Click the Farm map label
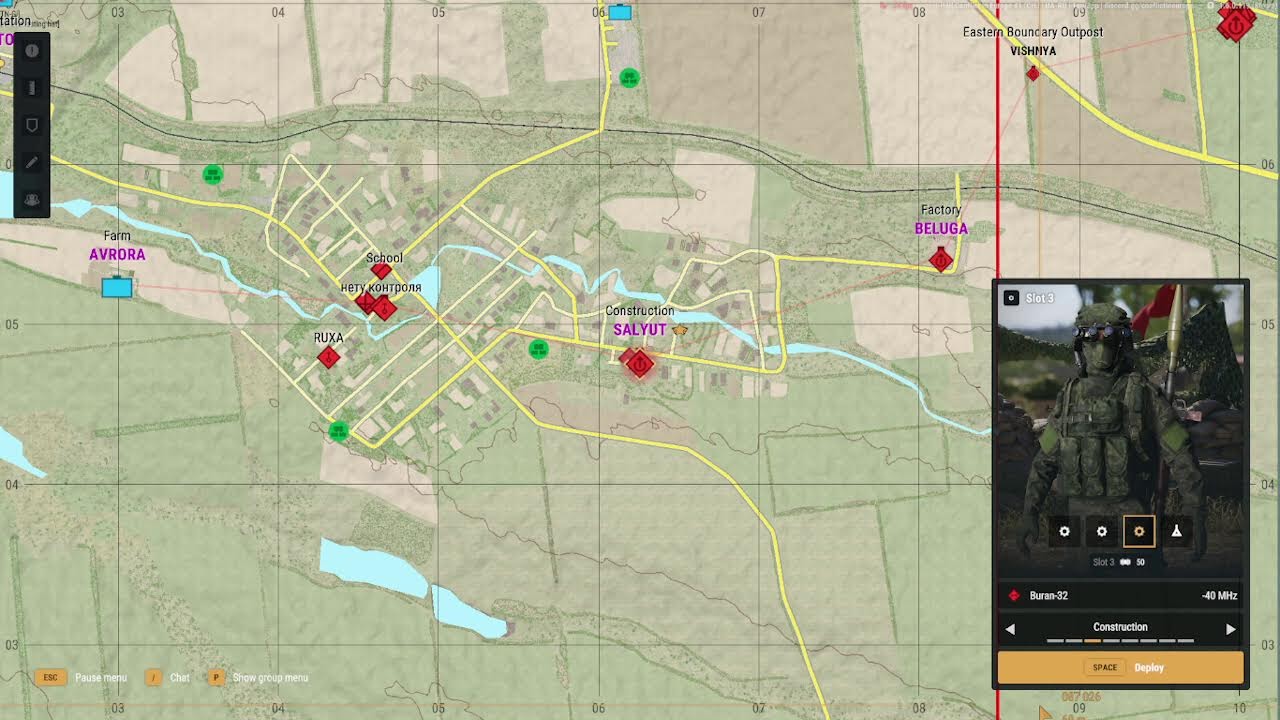This screenshot has width=1280, height=720. (x=117, y=236)
